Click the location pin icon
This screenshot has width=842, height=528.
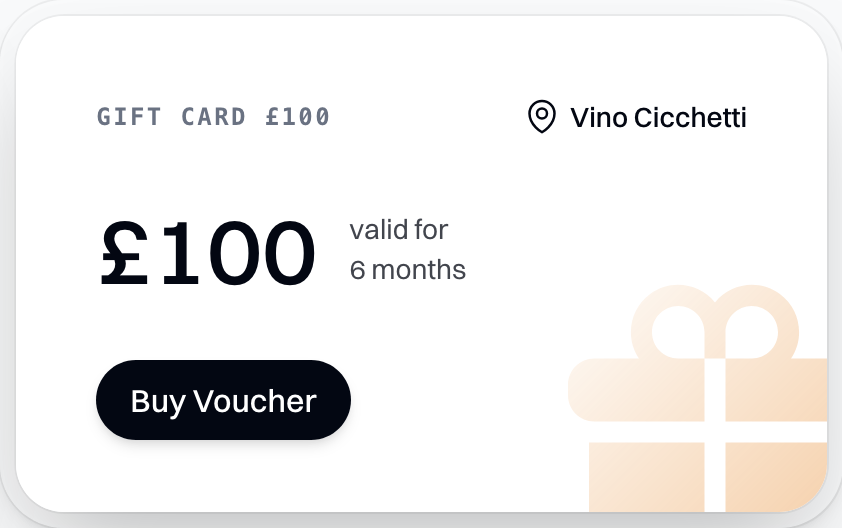click(541, 117)
